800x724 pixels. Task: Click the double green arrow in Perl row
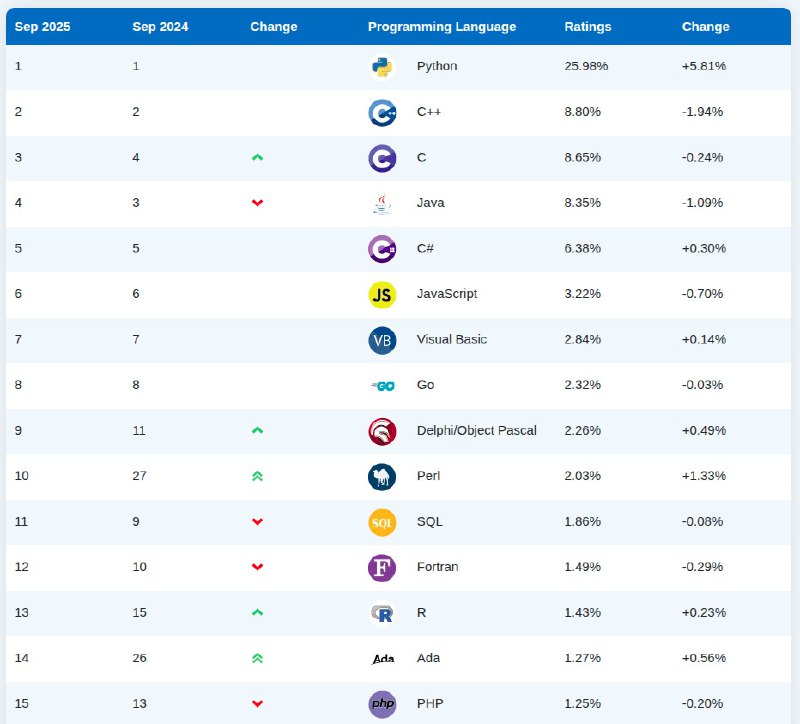pos(257,476)
